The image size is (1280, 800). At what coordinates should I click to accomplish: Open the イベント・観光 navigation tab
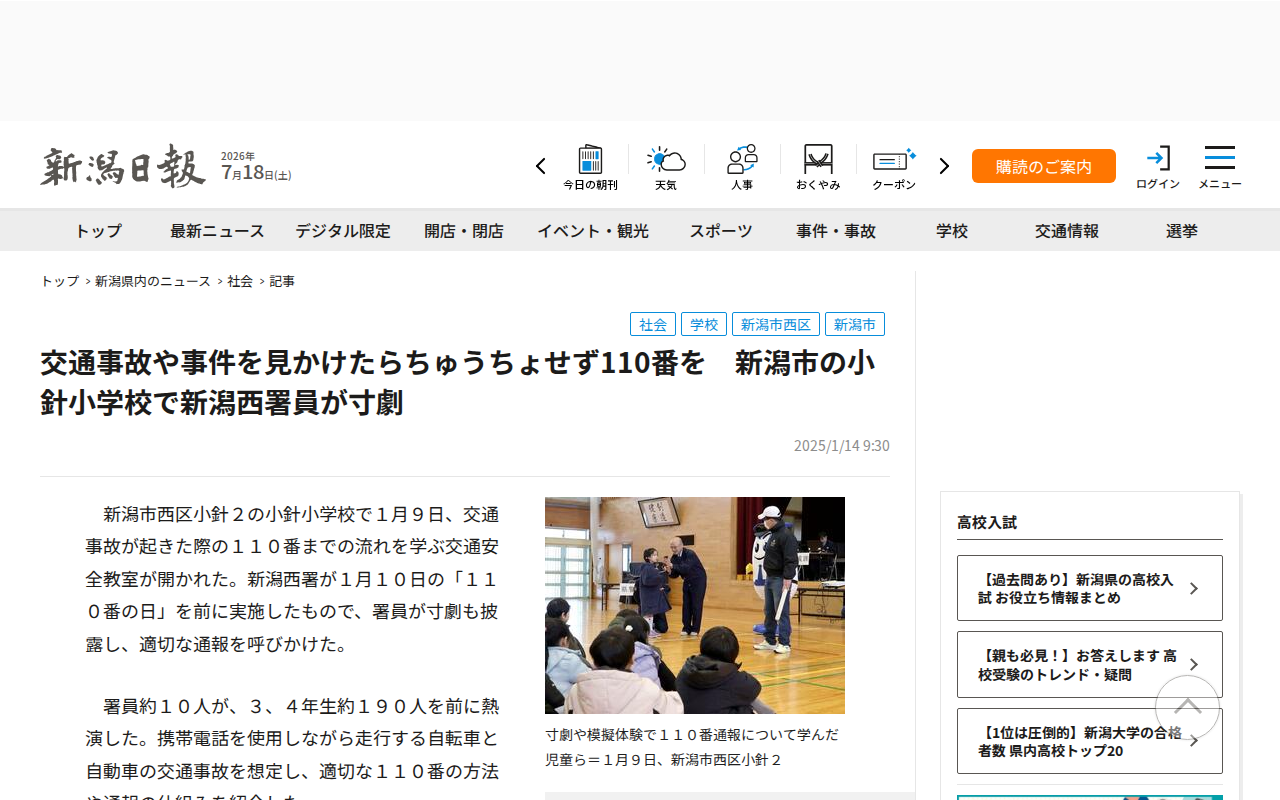(593, 231)
